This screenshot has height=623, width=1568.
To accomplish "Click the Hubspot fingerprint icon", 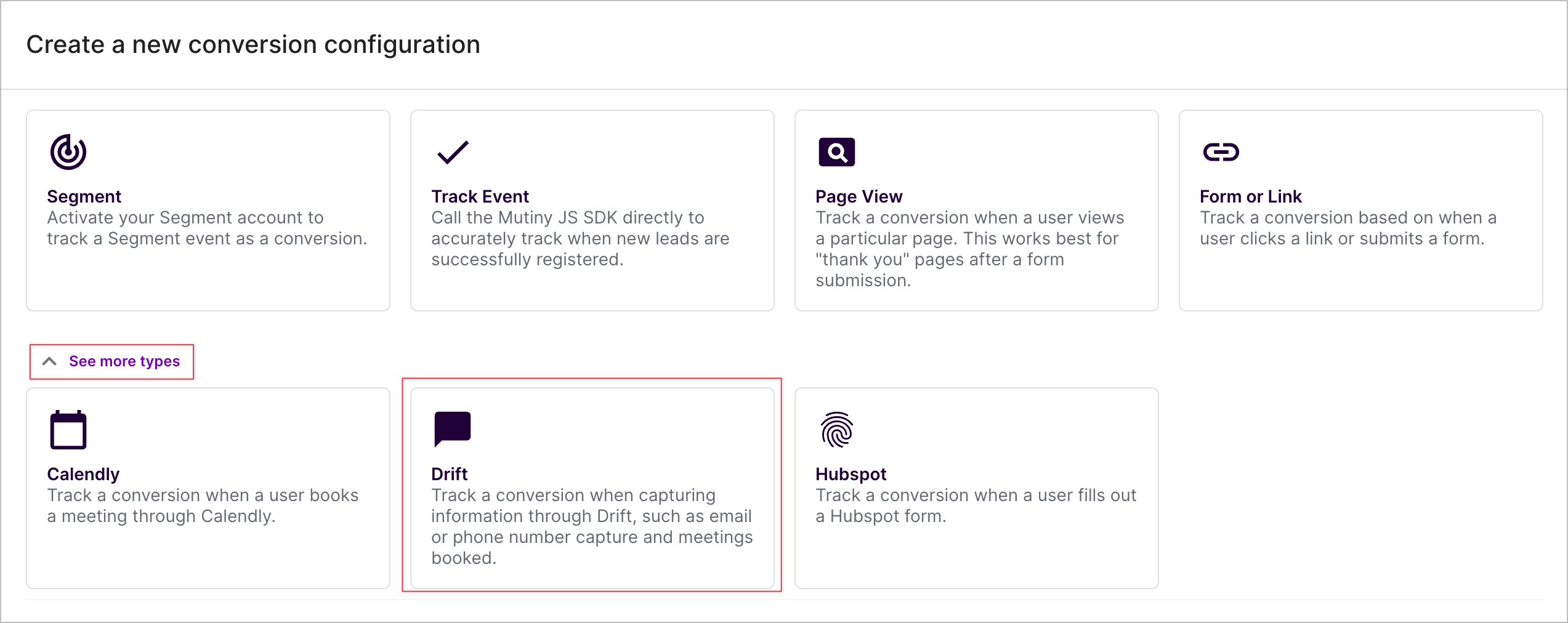I will click(836, 430).
